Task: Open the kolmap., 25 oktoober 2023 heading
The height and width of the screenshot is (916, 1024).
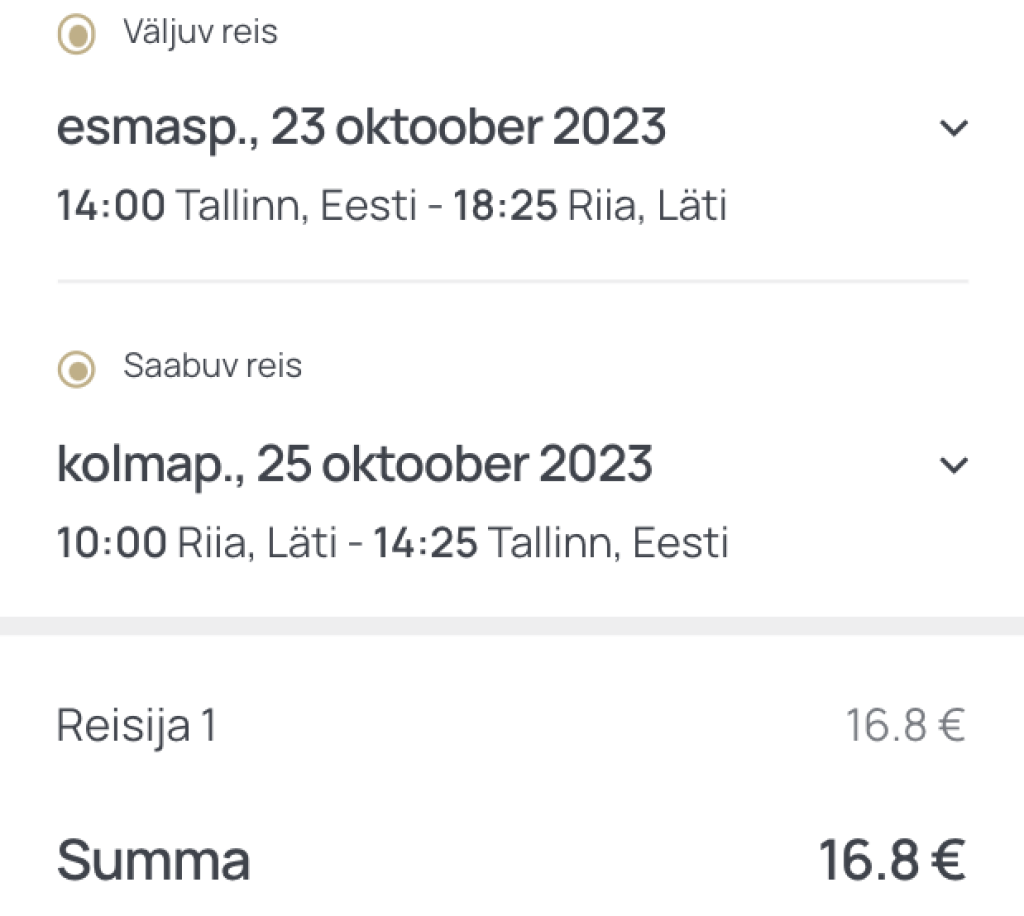Action: pyautogui.click(x=355, y=465)
